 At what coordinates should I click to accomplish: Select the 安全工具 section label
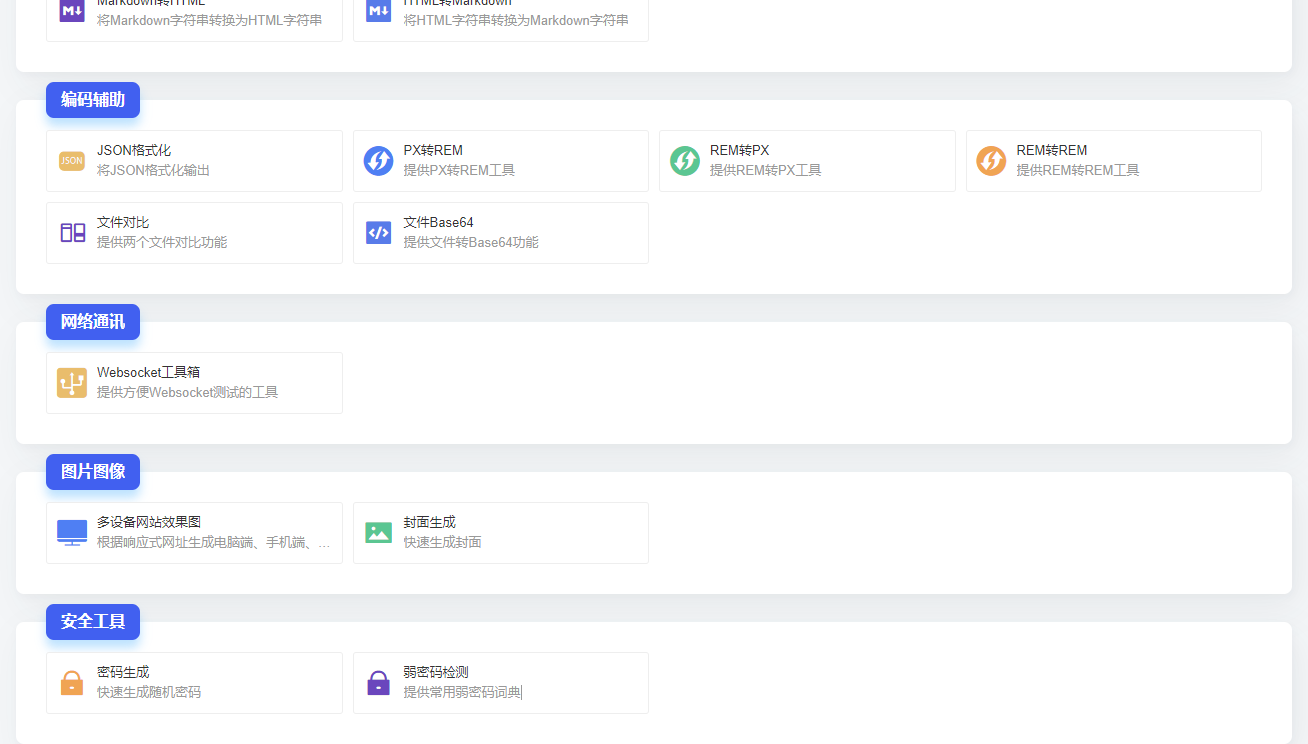point(93,622)
